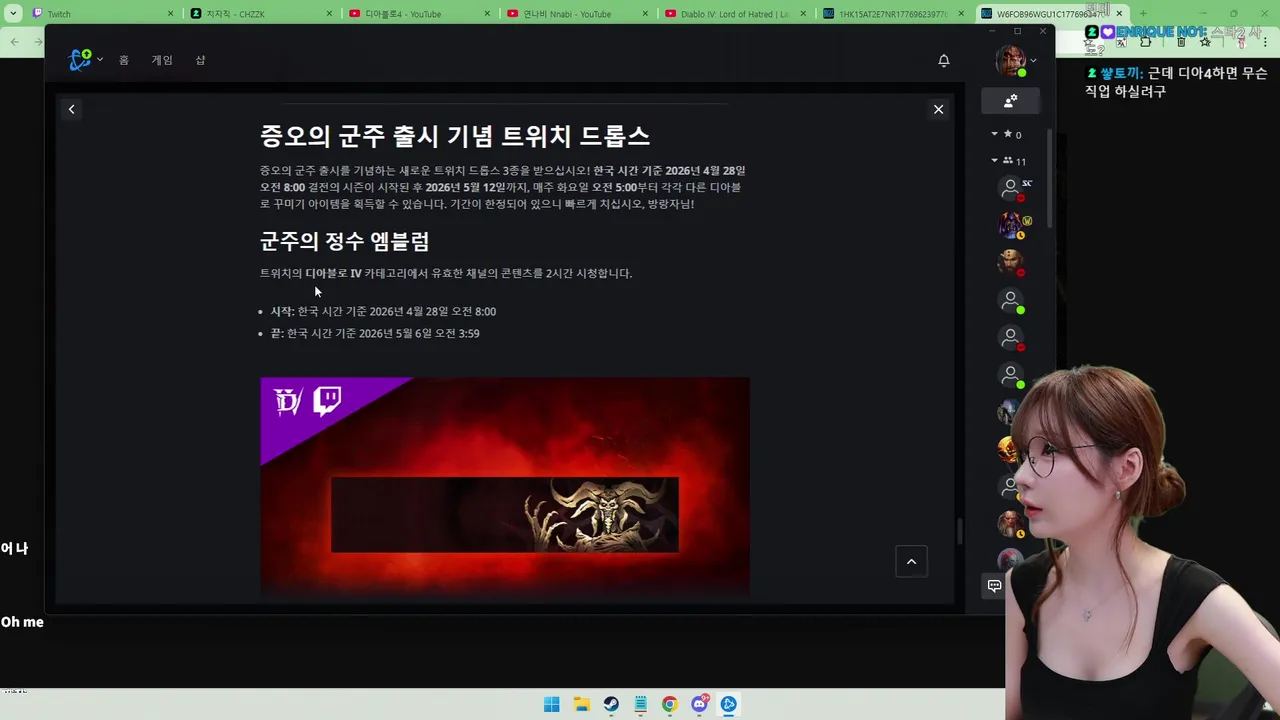Screen dimensions: 1280x720
Task: Open File Explorer from the taskbar
Action: (x=581, y=704)
